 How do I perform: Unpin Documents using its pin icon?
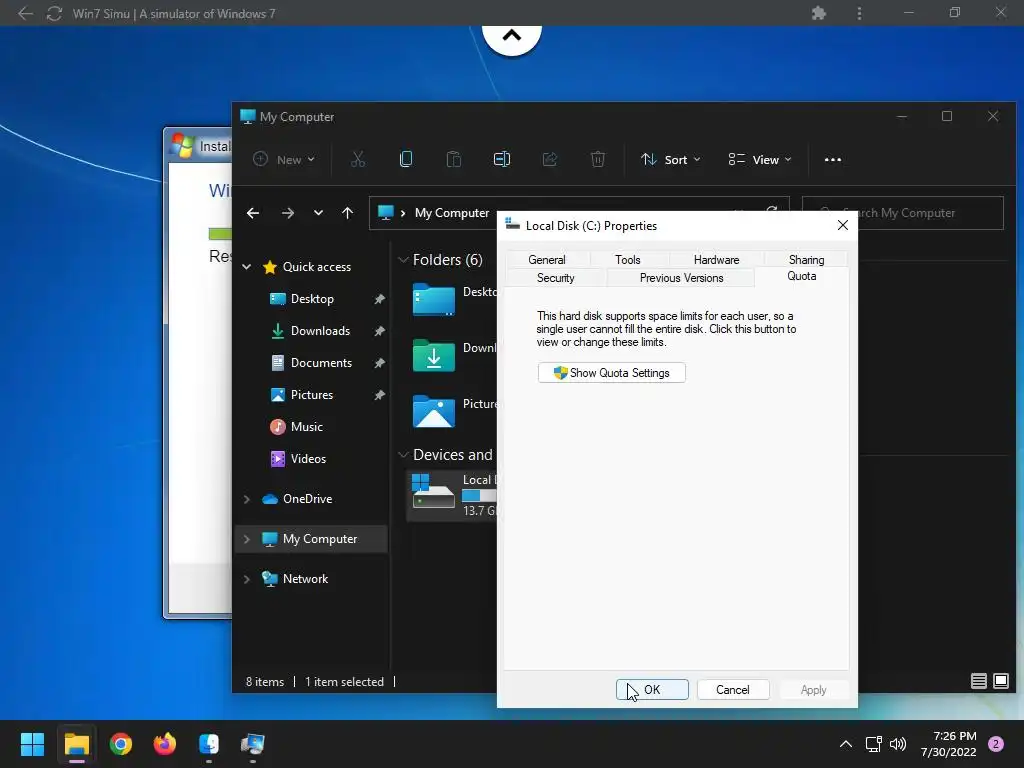379,363
